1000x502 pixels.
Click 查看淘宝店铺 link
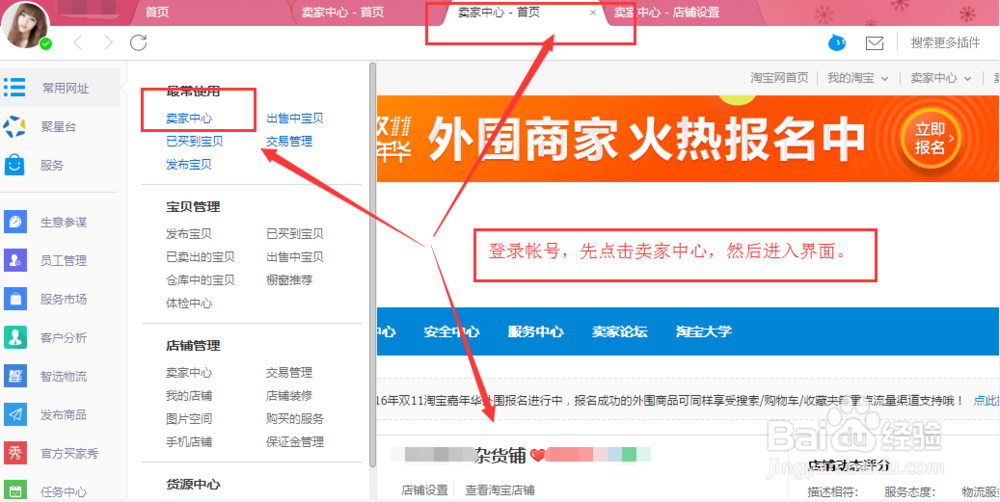[x=500, y=490]
